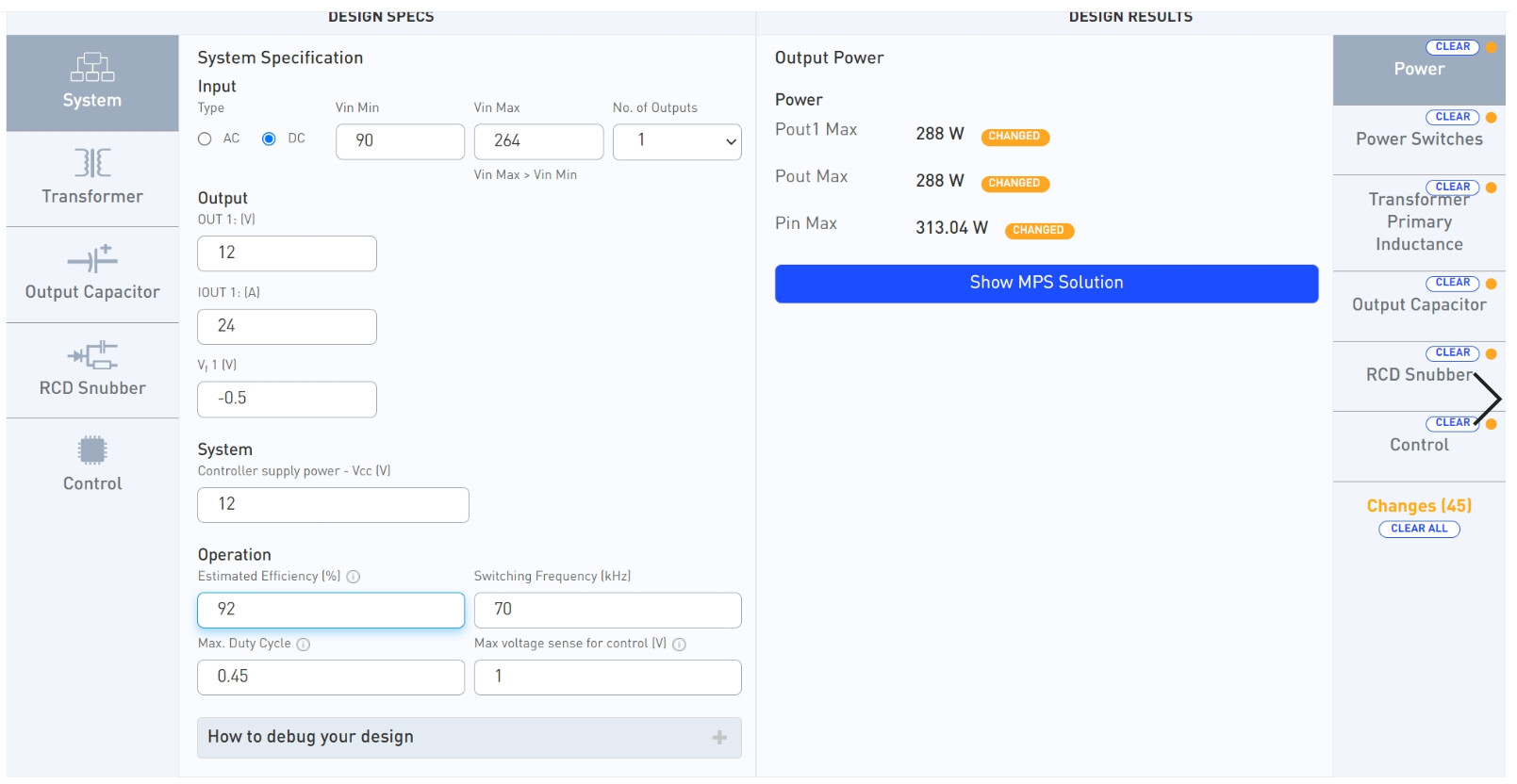
Task: Clear changes on Output Capacitor results
Action: tap(1453, 283)
